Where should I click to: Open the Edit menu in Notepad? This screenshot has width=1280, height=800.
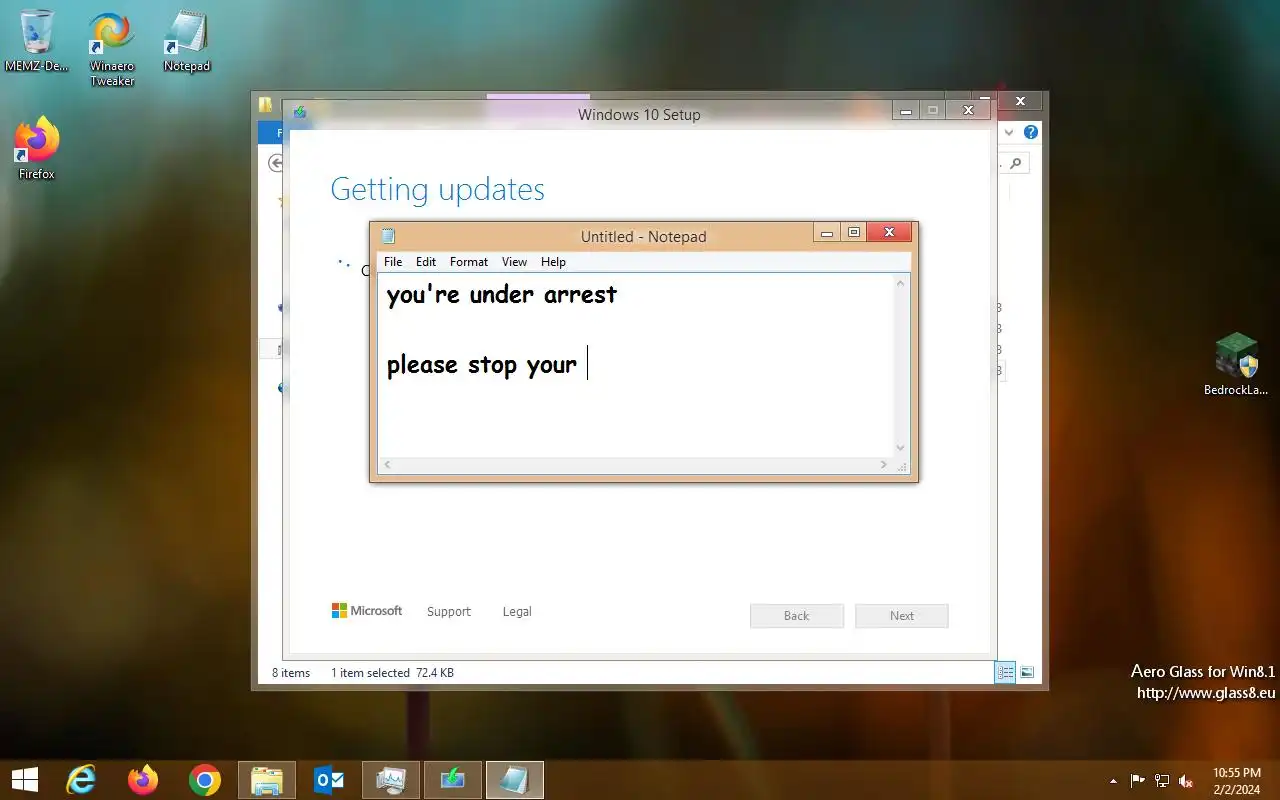pos(426,262)
